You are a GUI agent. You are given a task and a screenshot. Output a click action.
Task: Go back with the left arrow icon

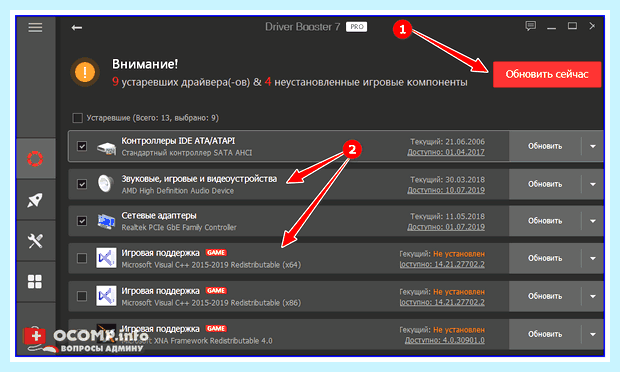coord(77,28)
